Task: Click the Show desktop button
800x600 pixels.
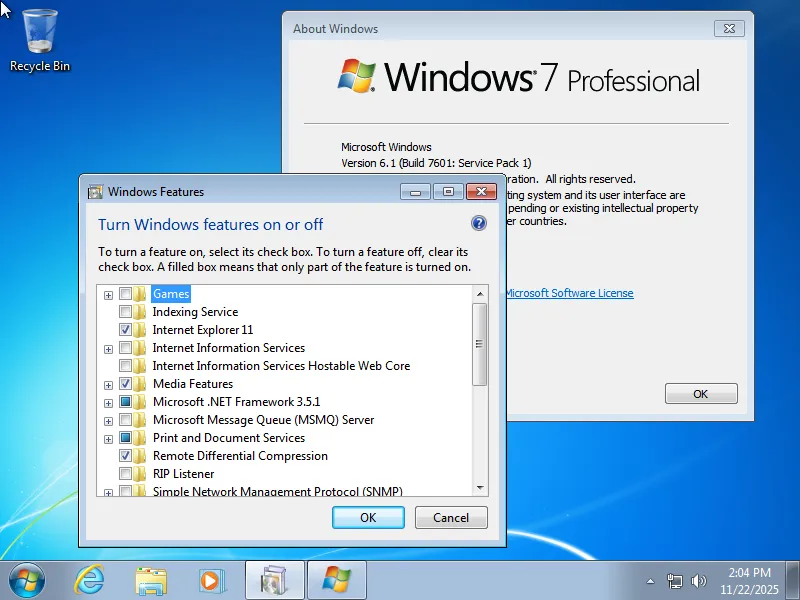Action: [x=793, y=581]
